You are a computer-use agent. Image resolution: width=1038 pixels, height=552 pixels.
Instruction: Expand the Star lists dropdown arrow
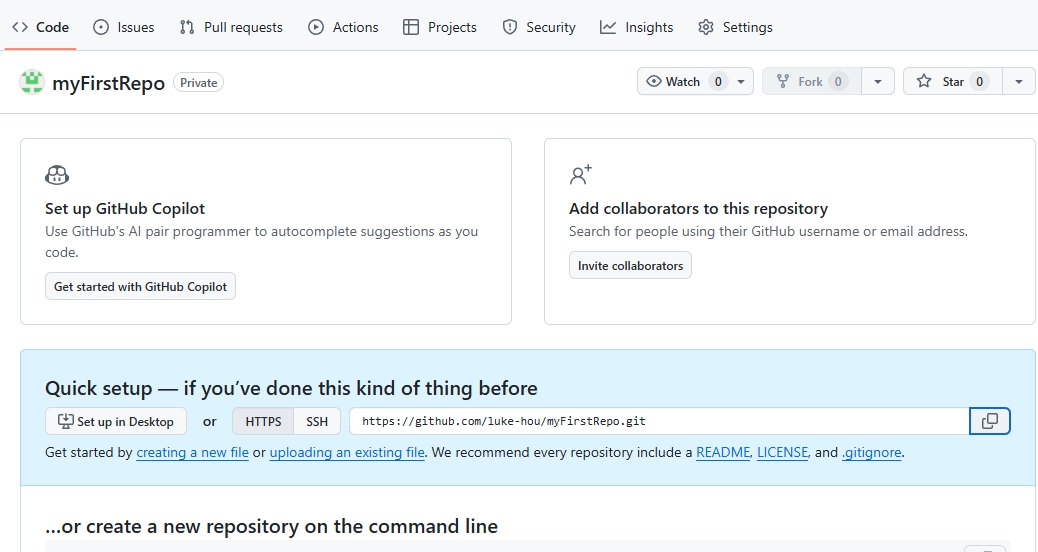coord(1019,81)
